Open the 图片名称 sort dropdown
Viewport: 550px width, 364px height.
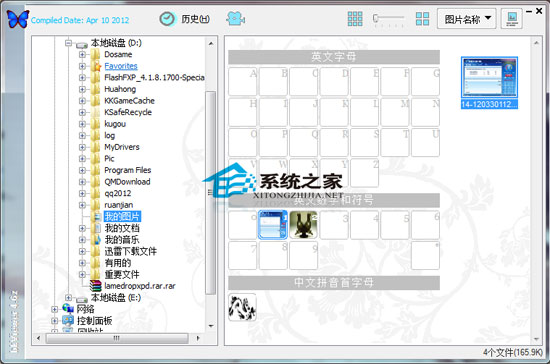467,19
